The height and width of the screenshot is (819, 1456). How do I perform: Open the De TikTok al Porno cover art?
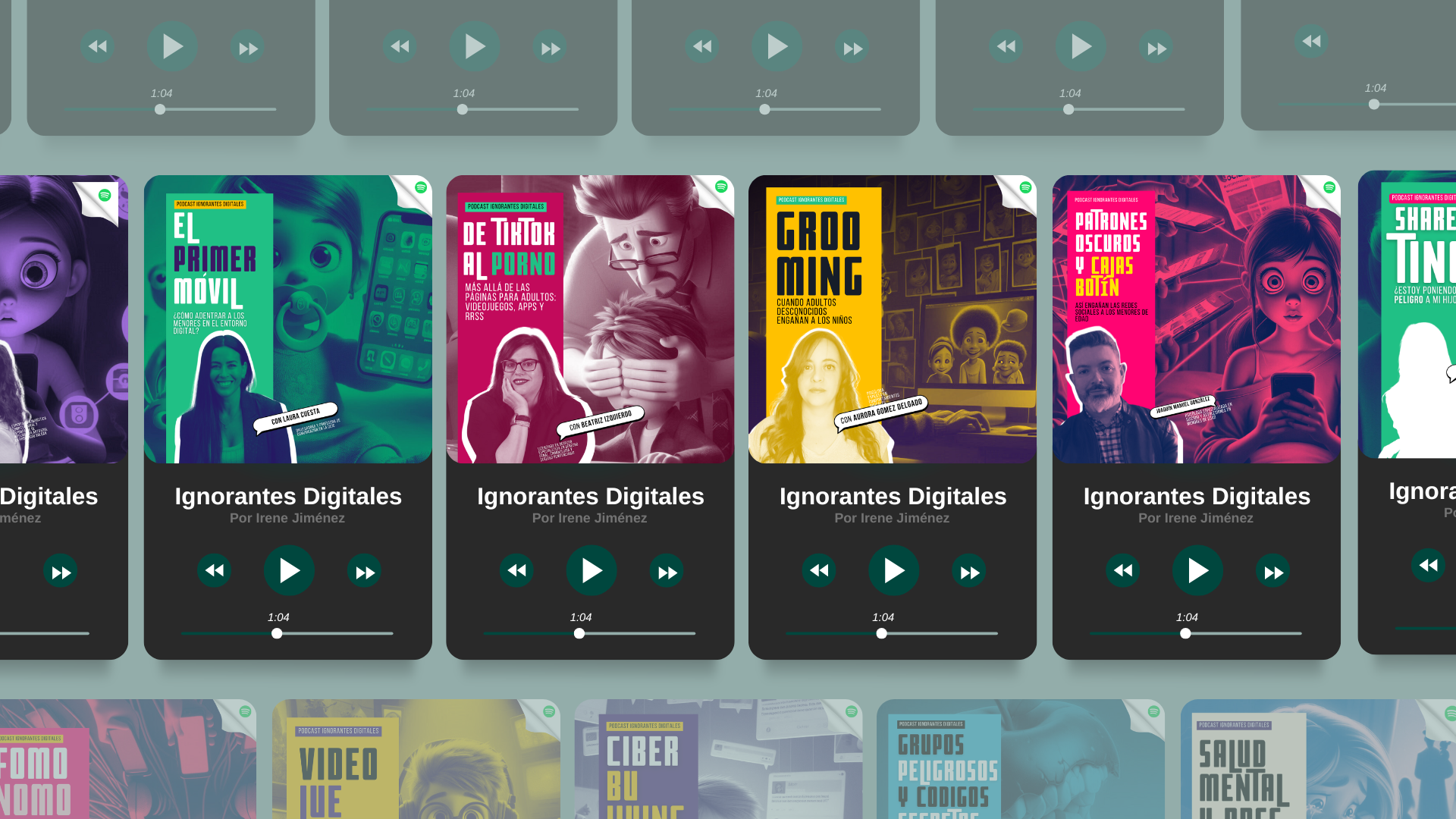[590, 319]
